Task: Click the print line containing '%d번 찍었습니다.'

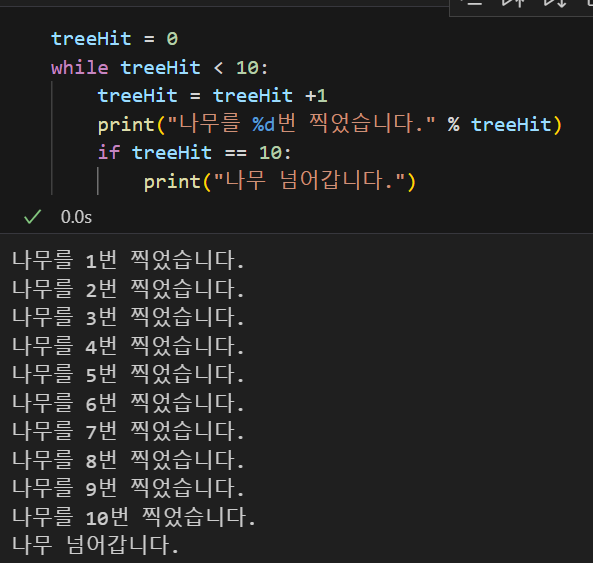Action: pyautogui.click(x=330, y=124)
